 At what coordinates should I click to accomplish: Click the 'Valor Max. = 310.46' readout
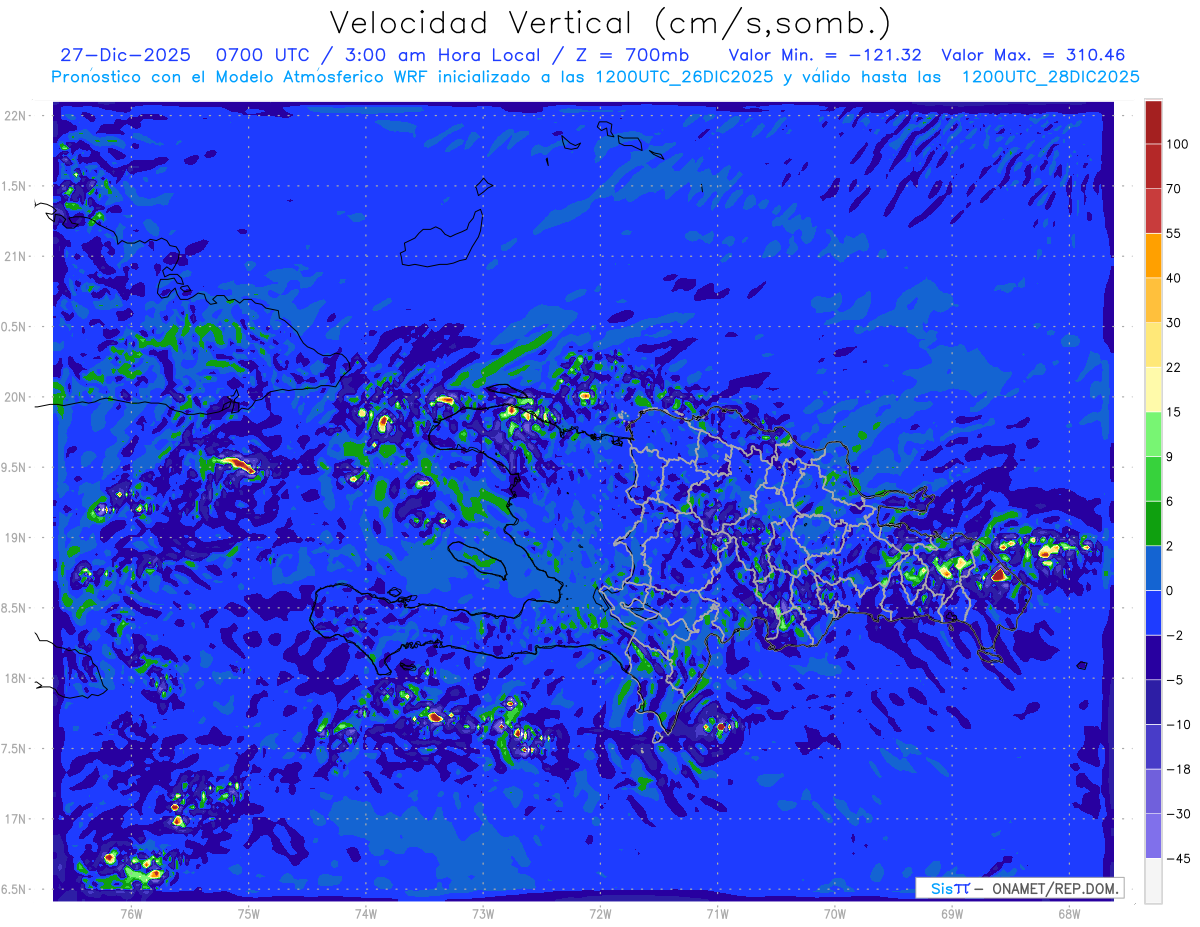pyautogui.click(x=1035, y=55)
